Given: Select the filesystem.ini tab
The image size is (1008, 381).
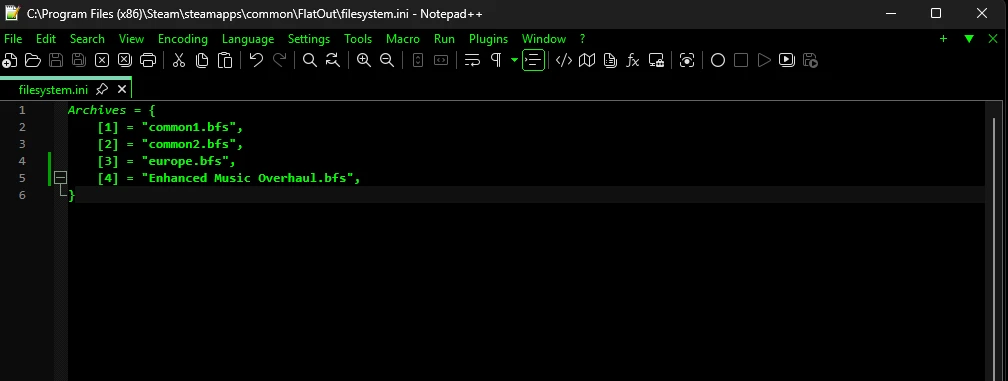Looking at the screenshot, I should 53,89.
